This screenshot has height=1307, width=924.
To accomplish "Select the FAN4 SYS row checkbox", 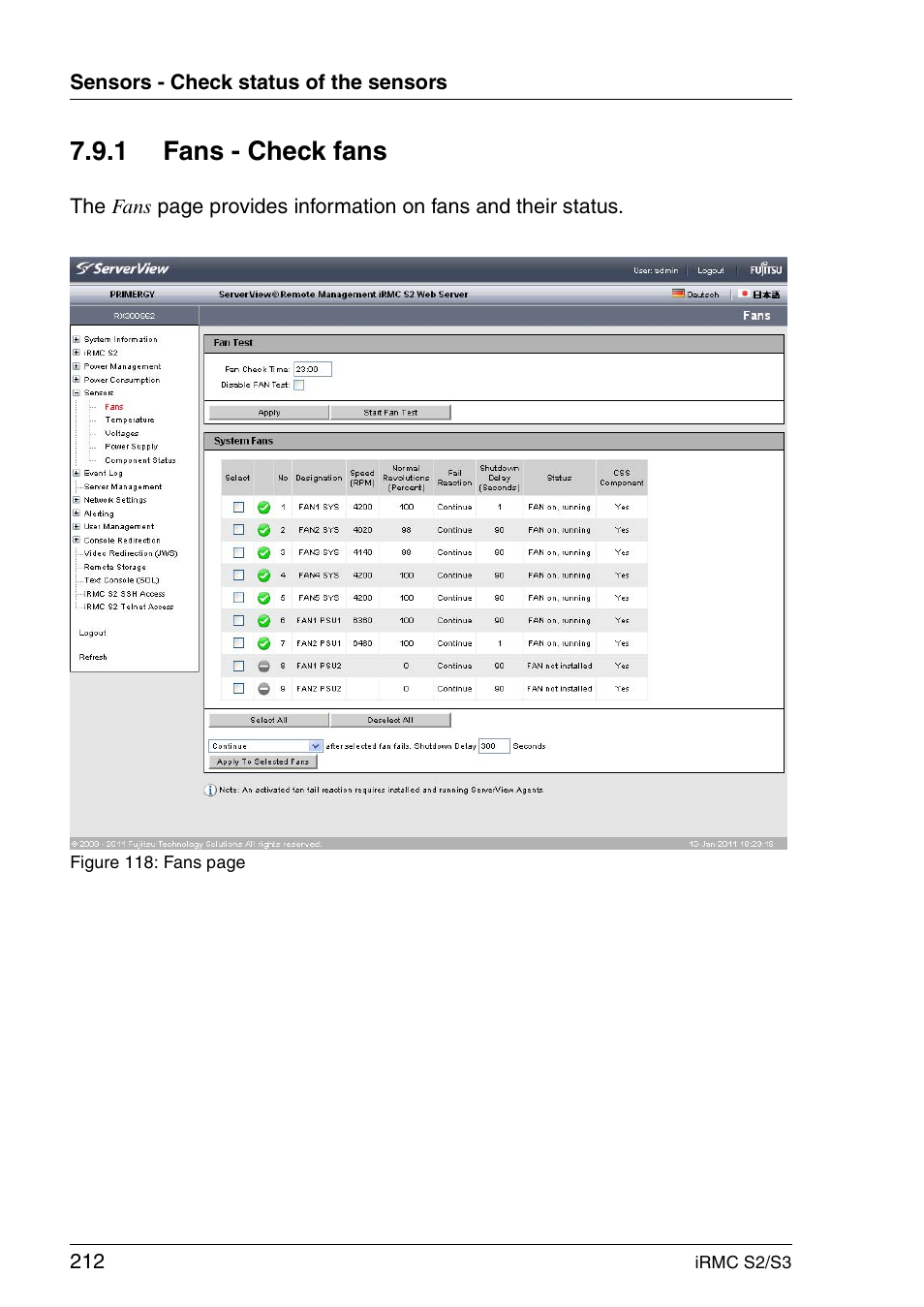I will click(238, 576).
